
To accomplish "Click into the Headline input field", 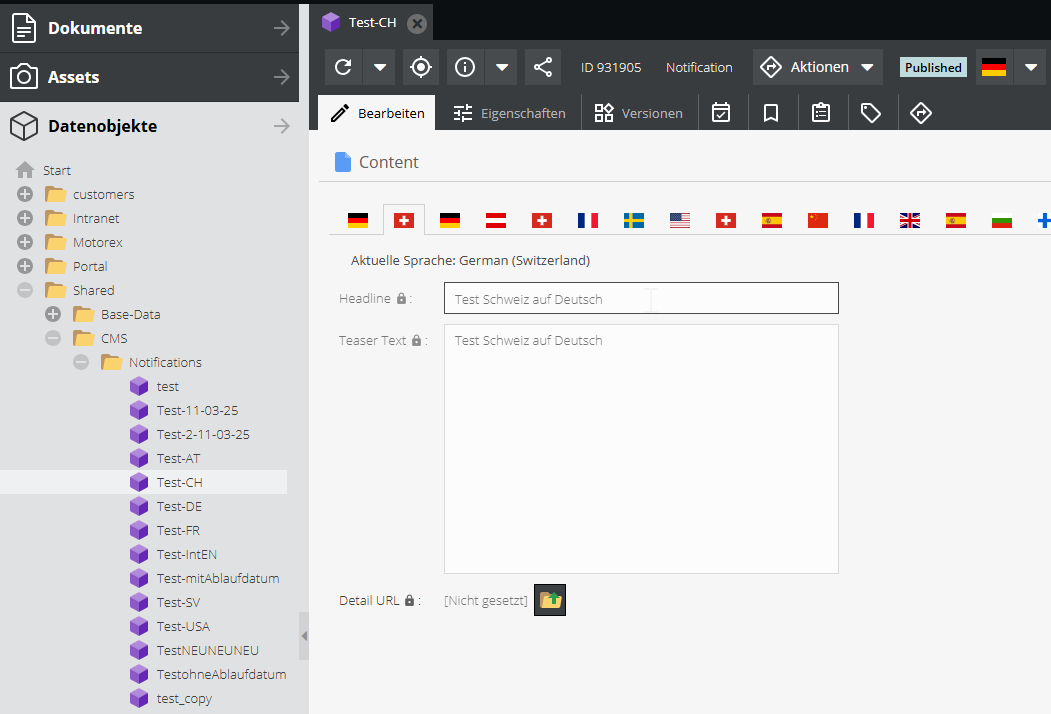I will pyautogui.click(x=640, y=298).
